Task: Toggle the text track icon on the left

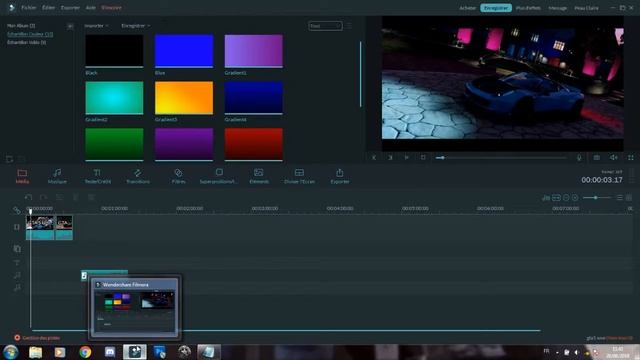Action: [x=17, y=262]
